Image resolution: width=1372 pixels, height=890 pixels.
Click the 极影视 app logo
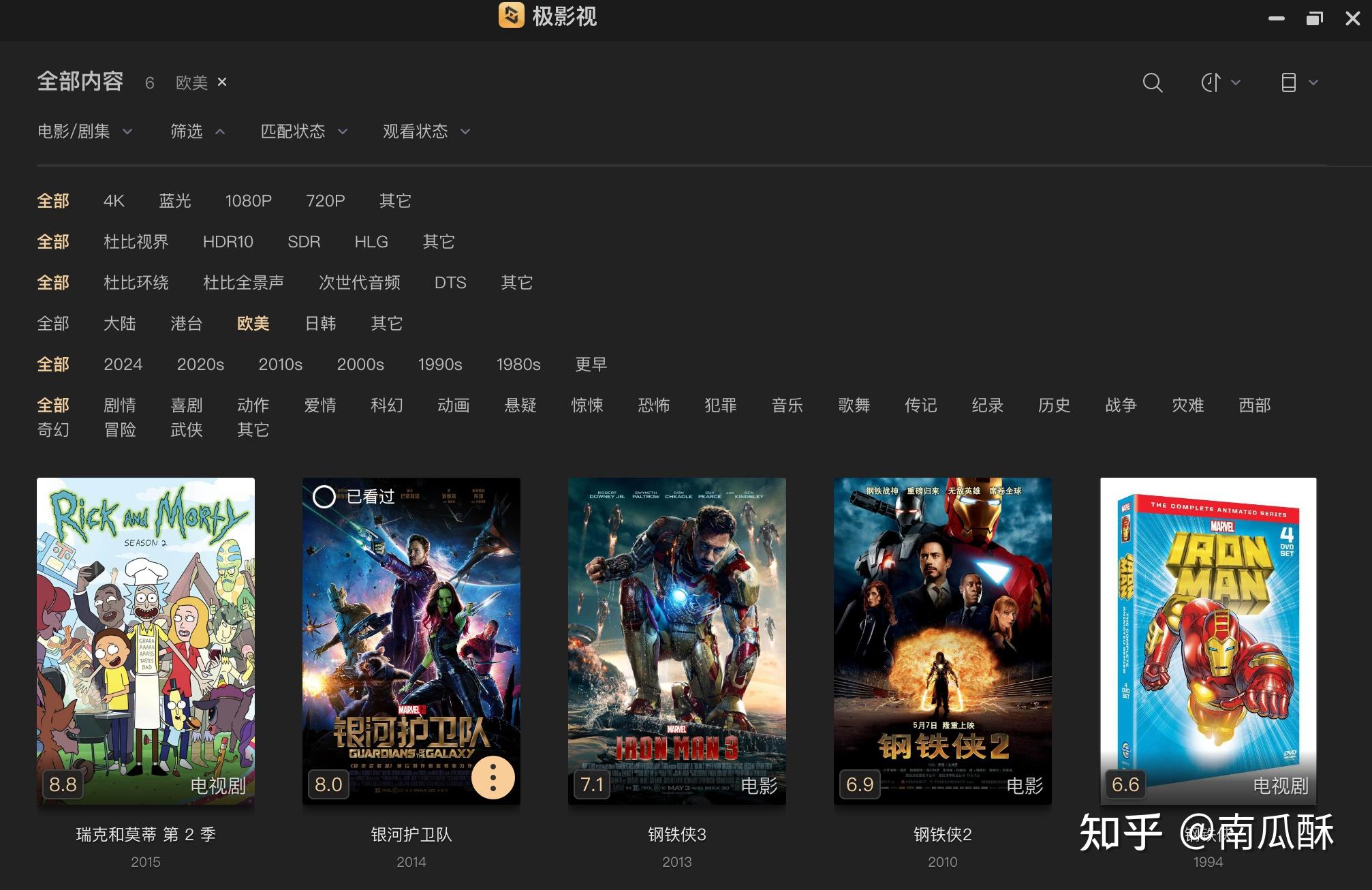coord(511,16)
